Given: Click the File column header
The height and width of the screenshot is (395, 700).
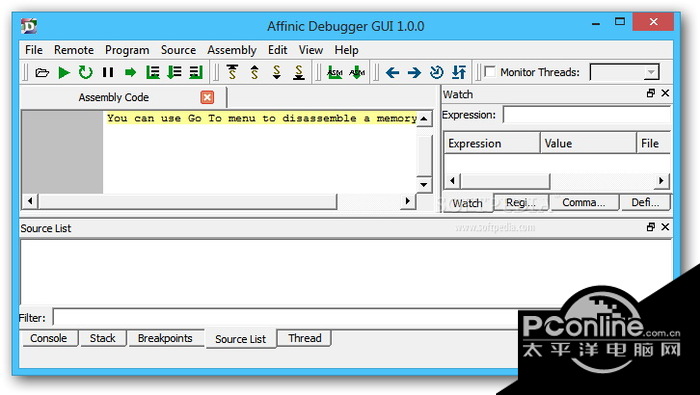Looking at the screenshot, I should pyautogui.click(x=654, y=143).
